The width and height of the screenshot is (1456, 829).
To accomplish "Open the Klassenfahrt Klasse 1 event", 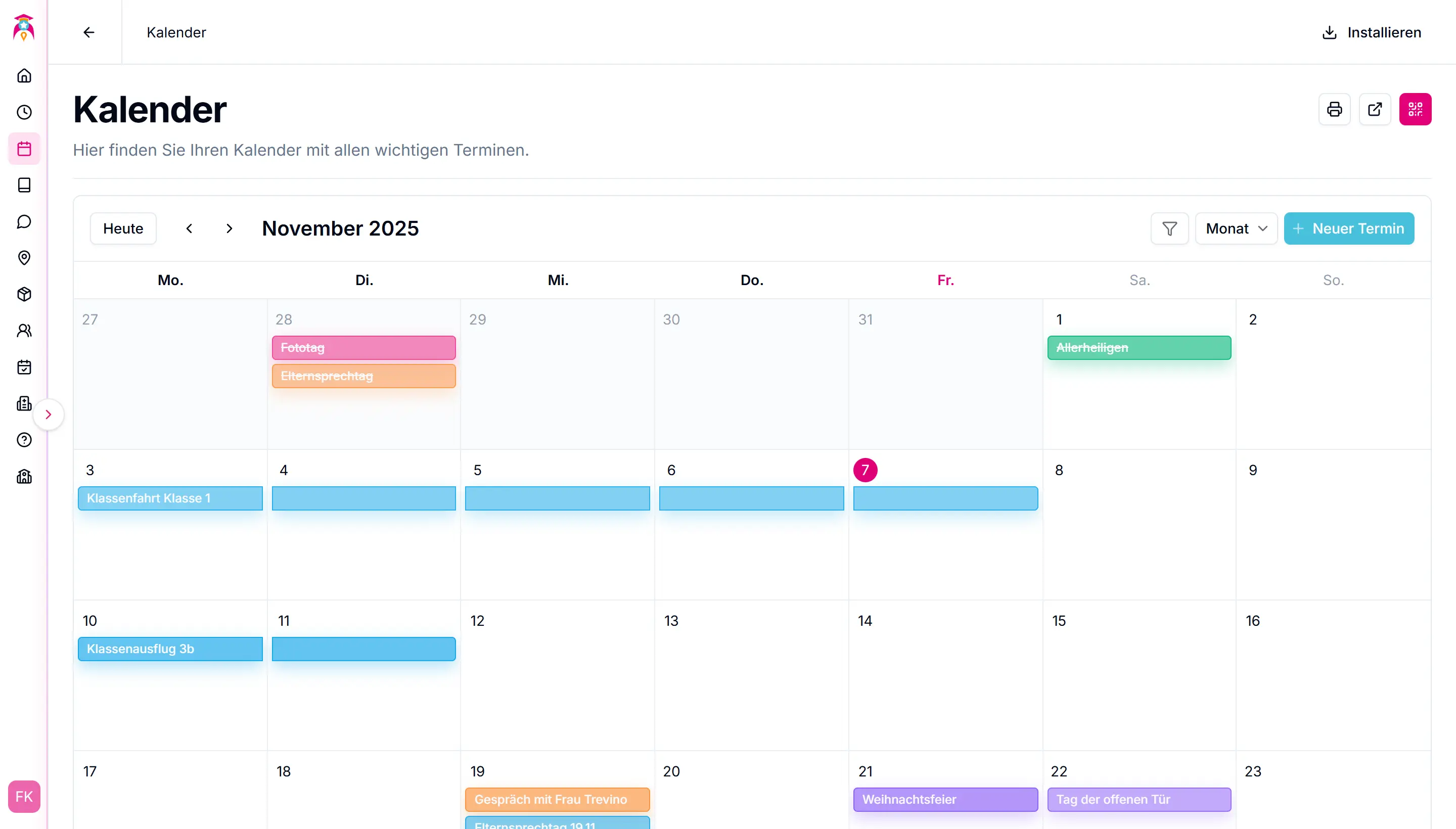I will click(170, 498).
